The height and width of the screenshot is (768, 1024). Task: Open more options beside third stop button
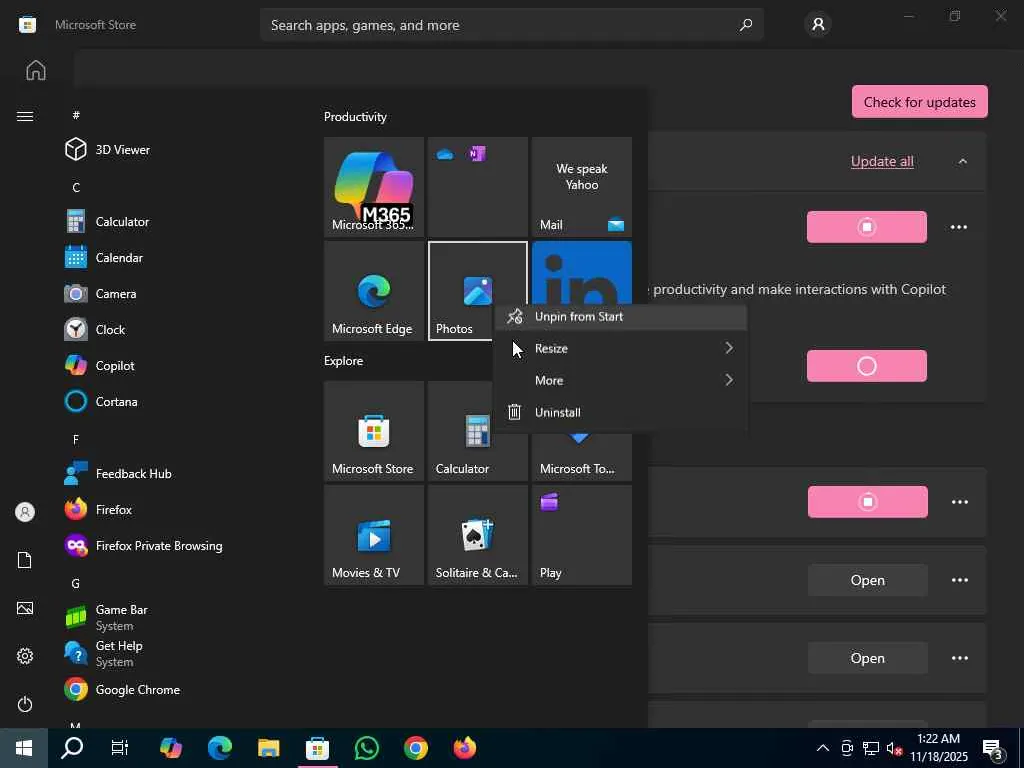tap(960, 502)
